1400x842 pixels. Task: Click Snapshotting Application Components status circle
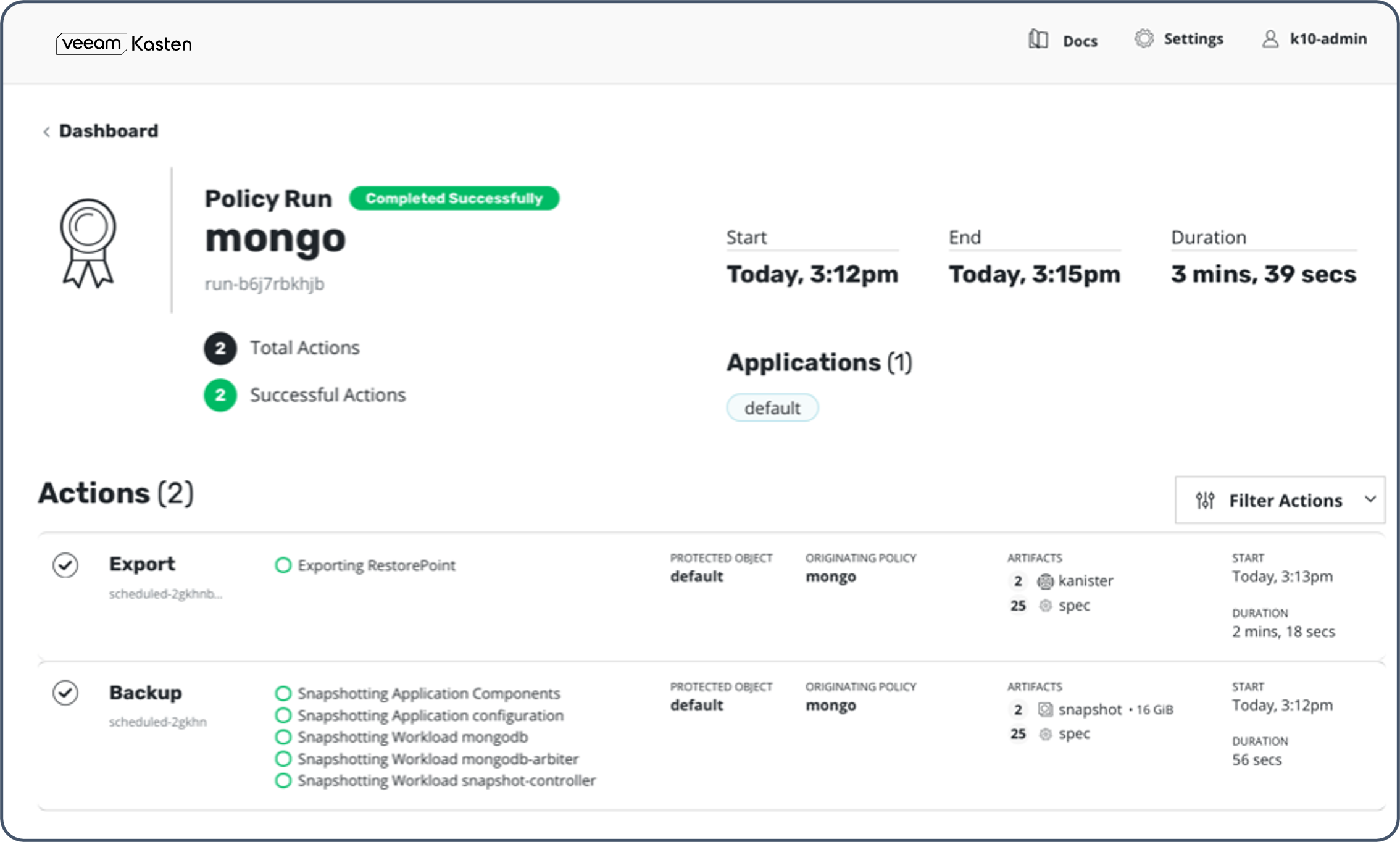[283, 693]
